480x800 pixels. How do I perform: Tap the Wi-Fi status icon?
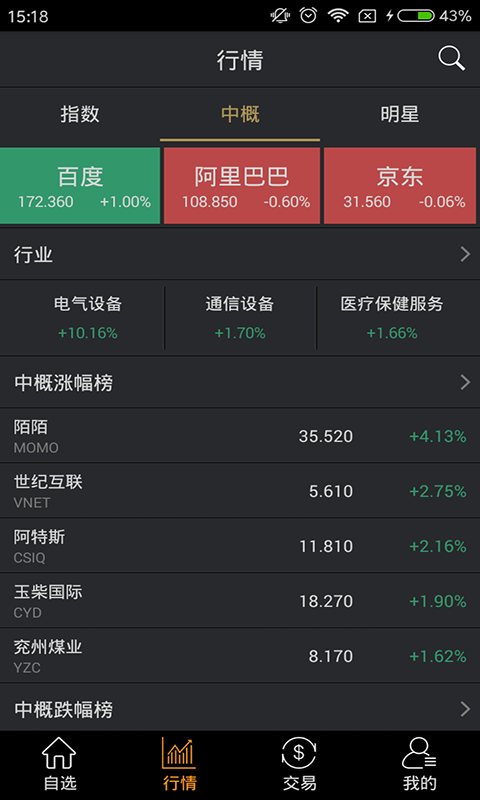pyautogui.click(x=338, y=16)
